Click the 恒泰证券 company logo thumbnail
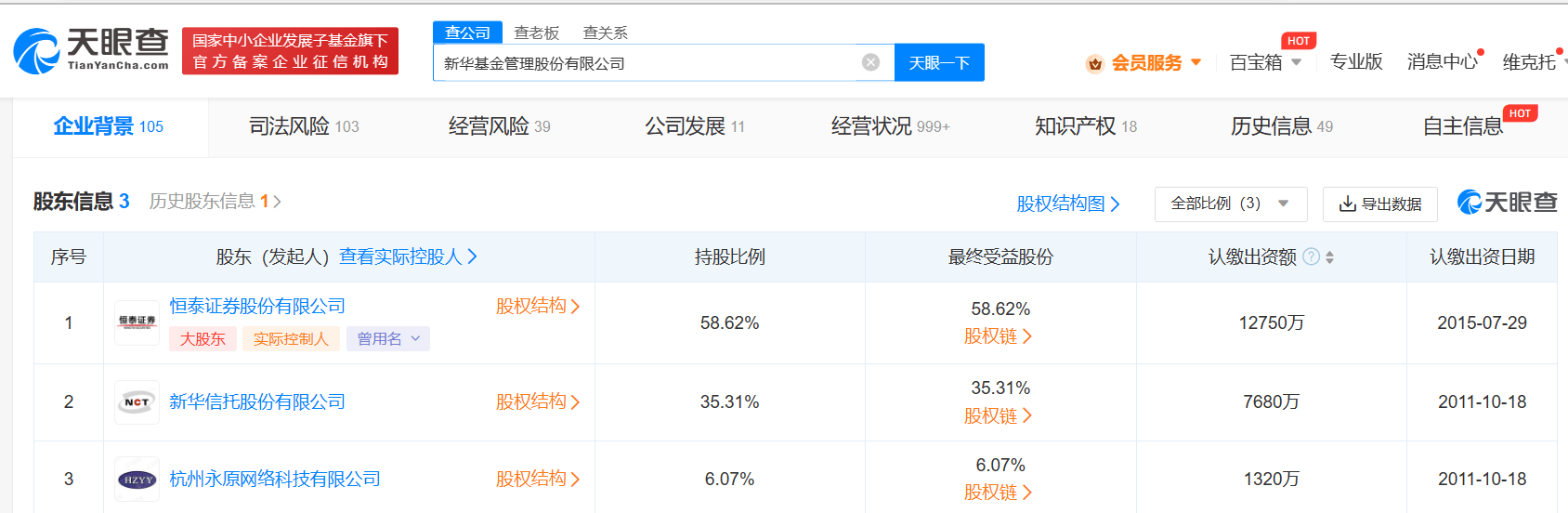1568x513 pixels. [137, 322]
